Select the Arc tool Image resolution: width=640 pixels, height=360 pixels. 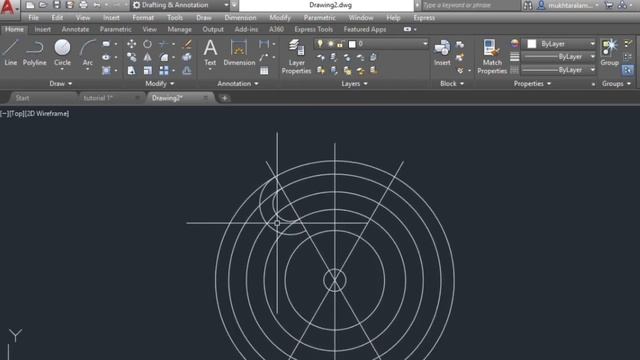coord(87,52)
